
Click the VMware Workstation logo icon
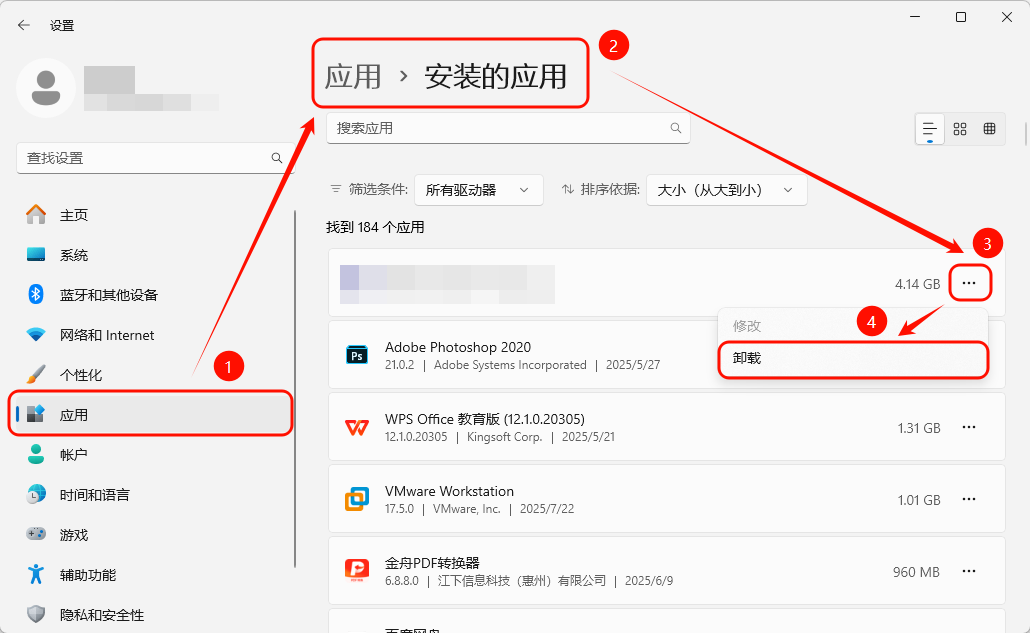(x=357, y=499)
